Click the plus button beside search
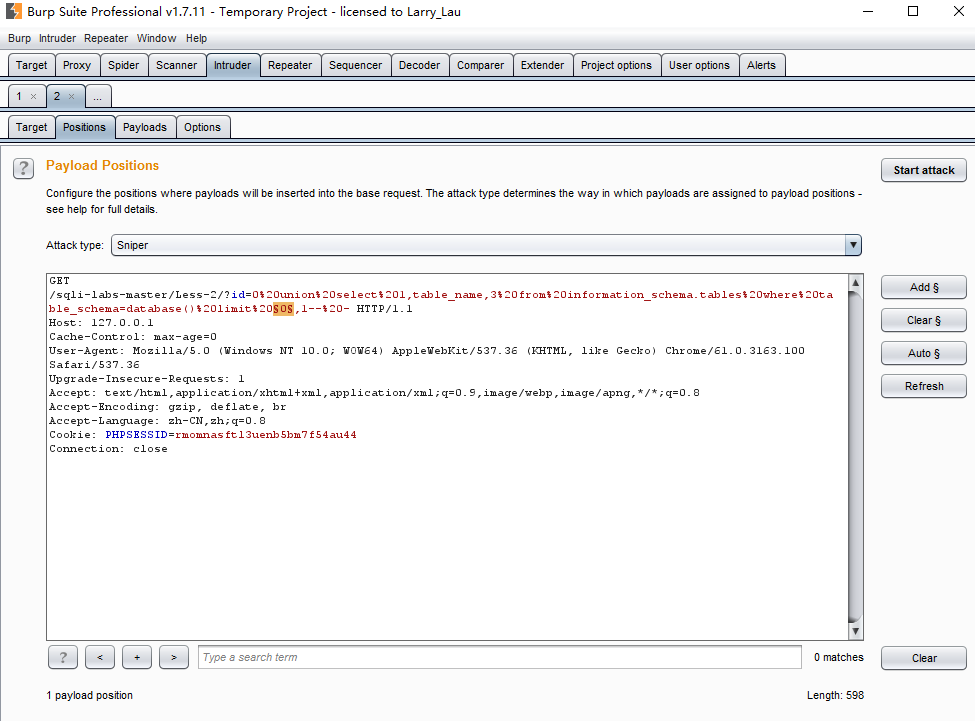Image resolution: width=975 pixels, height=721 pixels. tap(137, 657)
